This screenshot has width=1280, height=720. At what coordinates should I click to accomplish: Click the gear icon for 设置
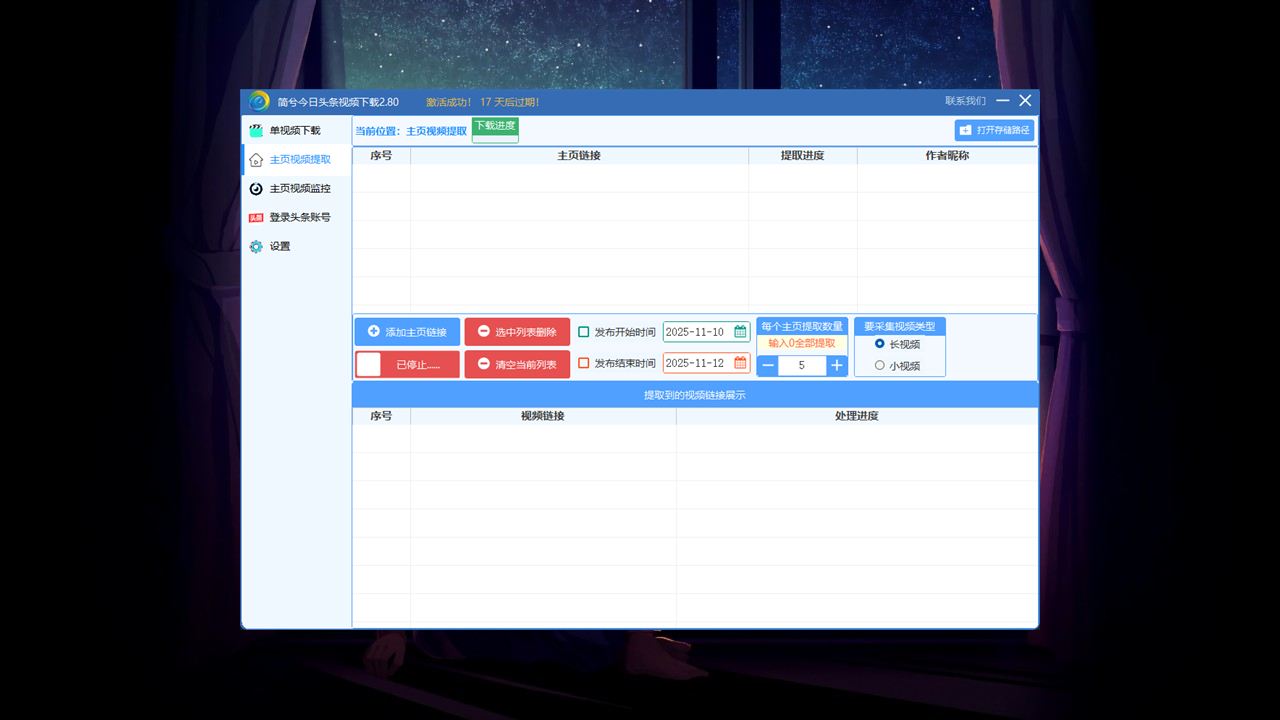tap(256, 246)
